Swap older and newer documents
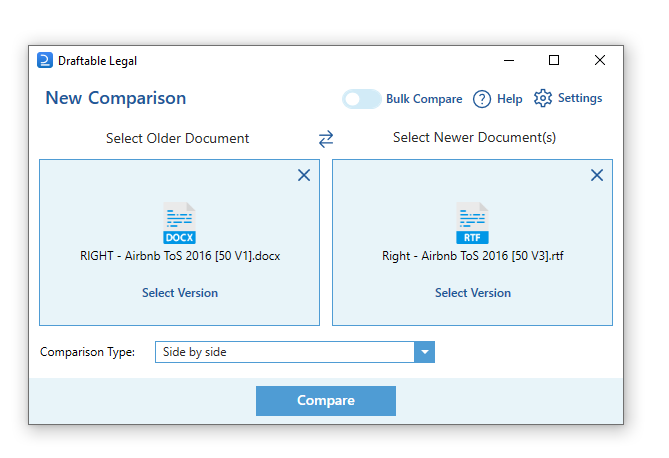Viewport: 669px width, 458px height. 326,139
